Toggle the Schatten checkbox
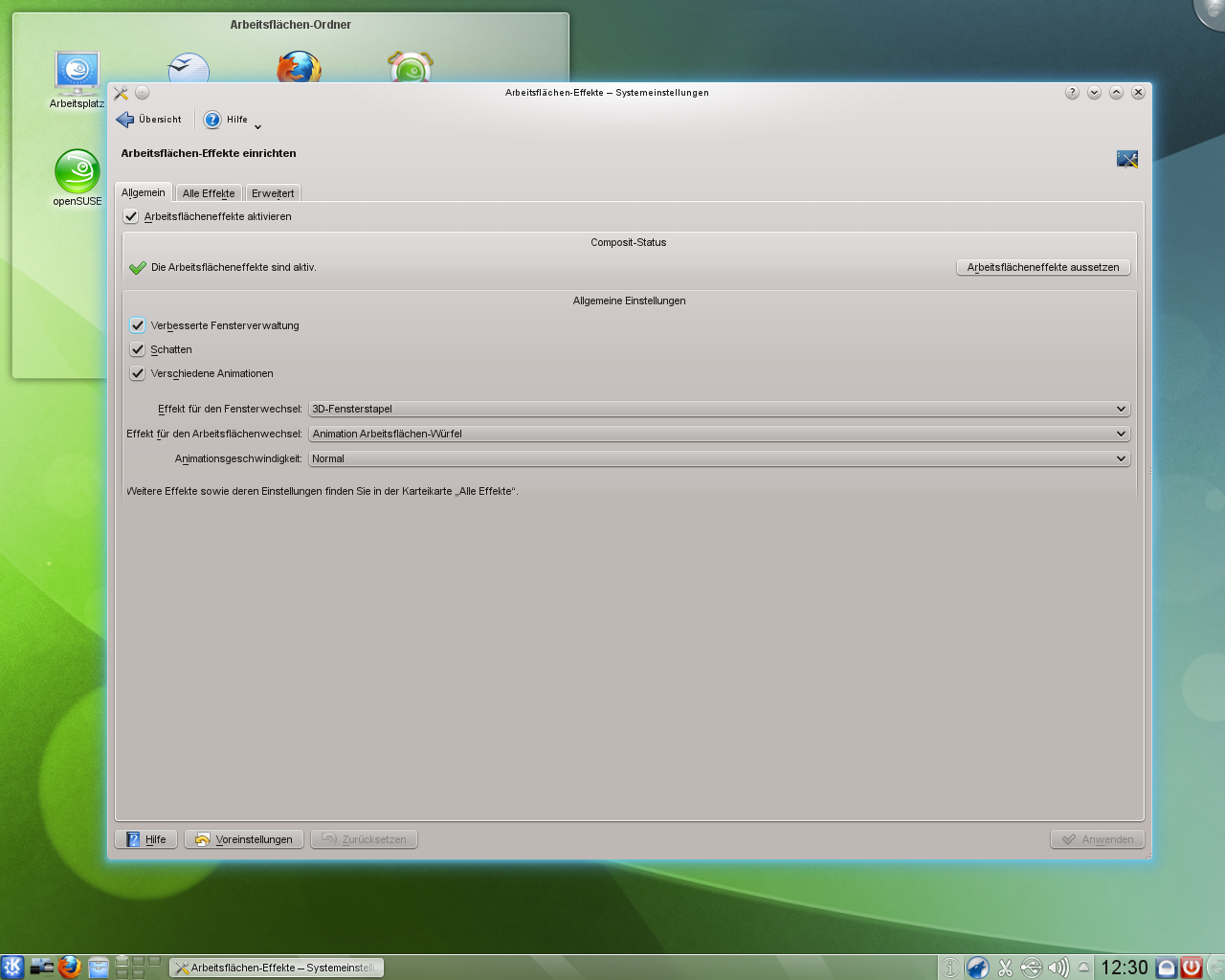 pyautogui.click(x=138, y=349)
